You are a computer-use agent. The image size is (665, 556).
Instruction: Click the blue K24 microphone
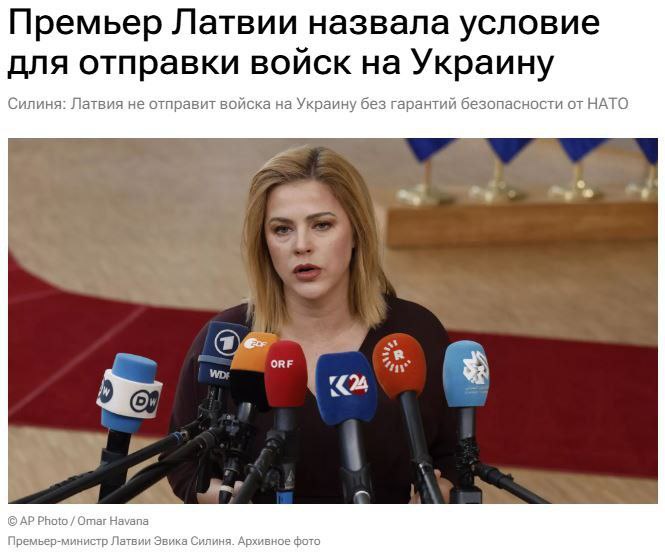(346, 388)
